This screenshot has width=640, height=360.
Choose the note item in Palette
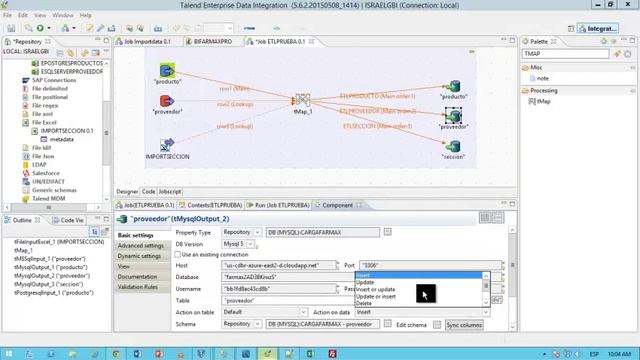coord(539,78)
